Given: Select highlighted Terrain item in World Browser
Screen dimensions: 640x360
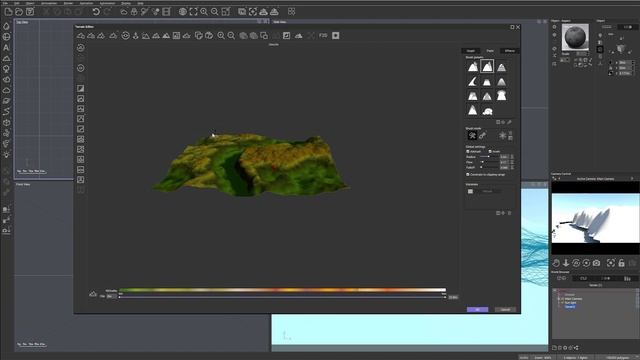Looking at the screenshot, I should coord(570,307).
